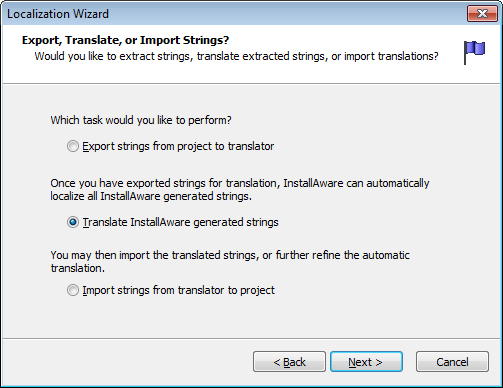The width and height of the screenshot is (503, 388).
Task: Select the Translate InstallAware generated strings radio
Action: pos(73,222)
